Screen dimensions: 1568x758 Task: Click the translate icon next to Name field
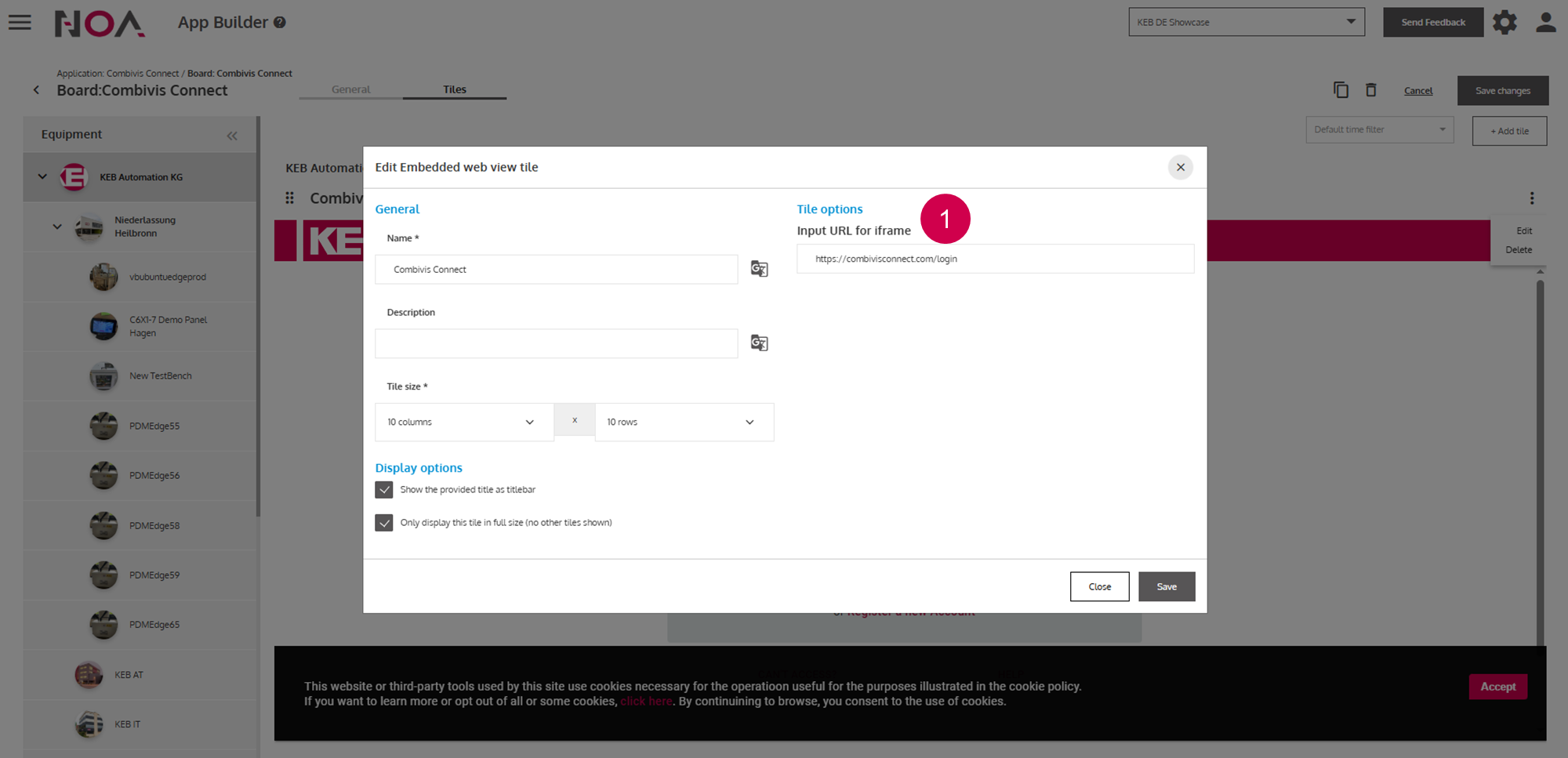(x=759, y=269)
